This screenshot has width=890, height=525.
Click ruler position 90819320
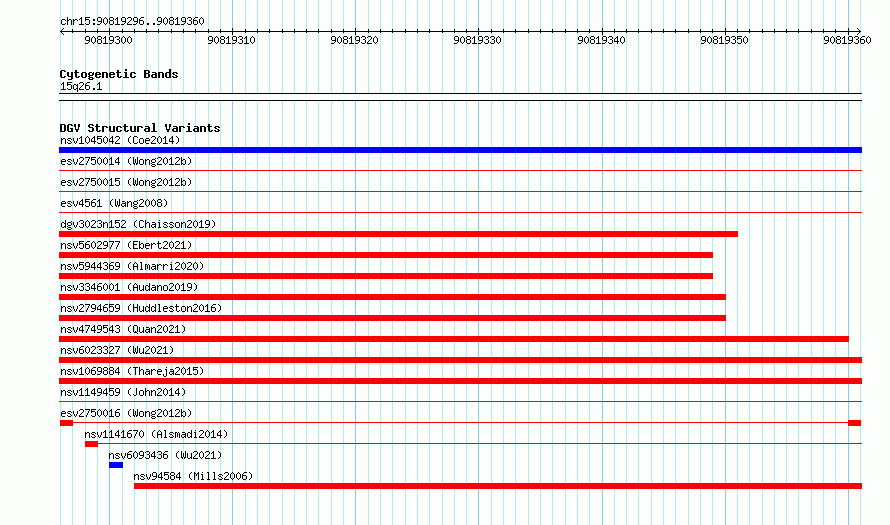click(354, 40)
